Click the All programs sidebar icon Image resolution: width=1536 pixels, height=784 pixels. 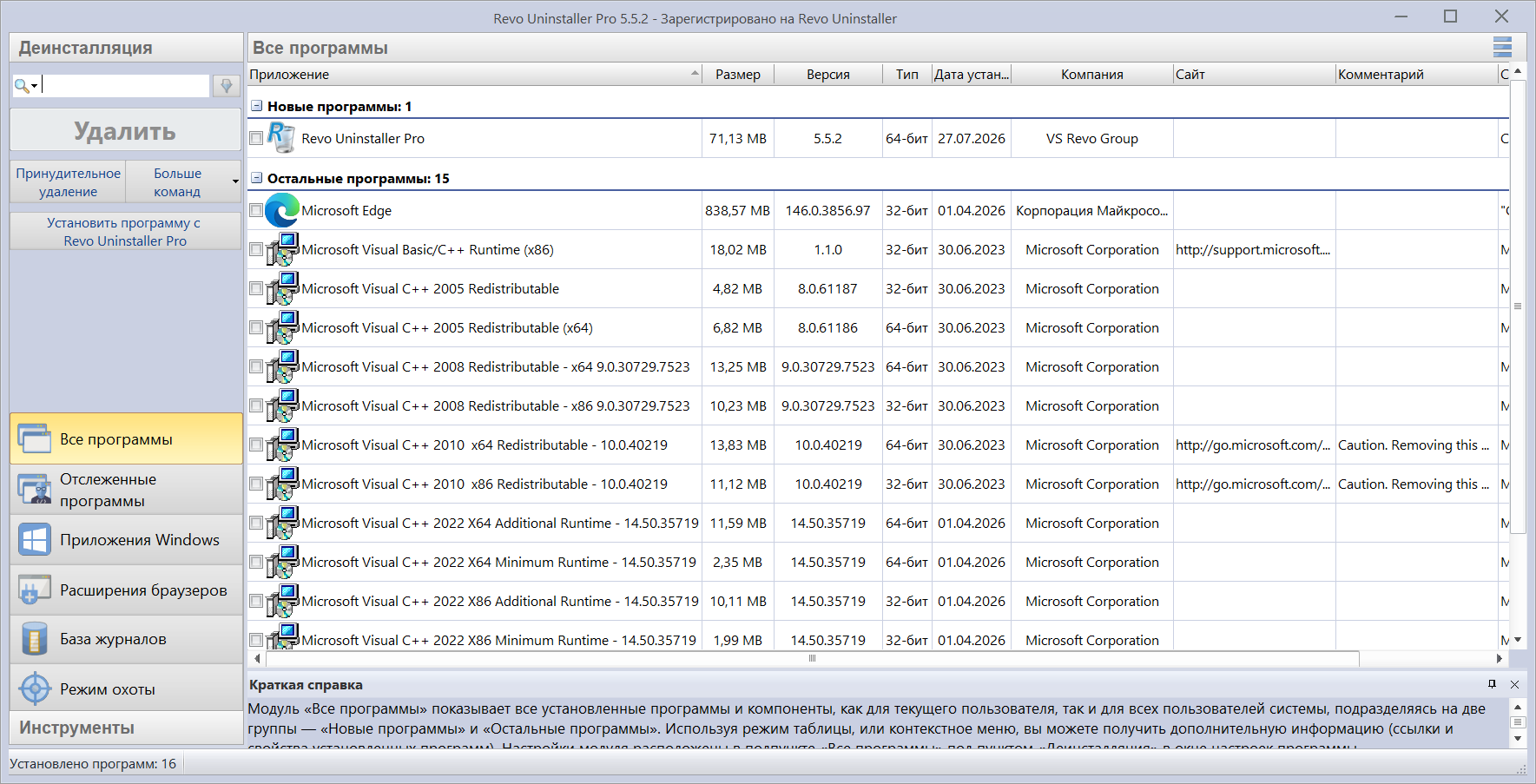[x=35, y=438]
